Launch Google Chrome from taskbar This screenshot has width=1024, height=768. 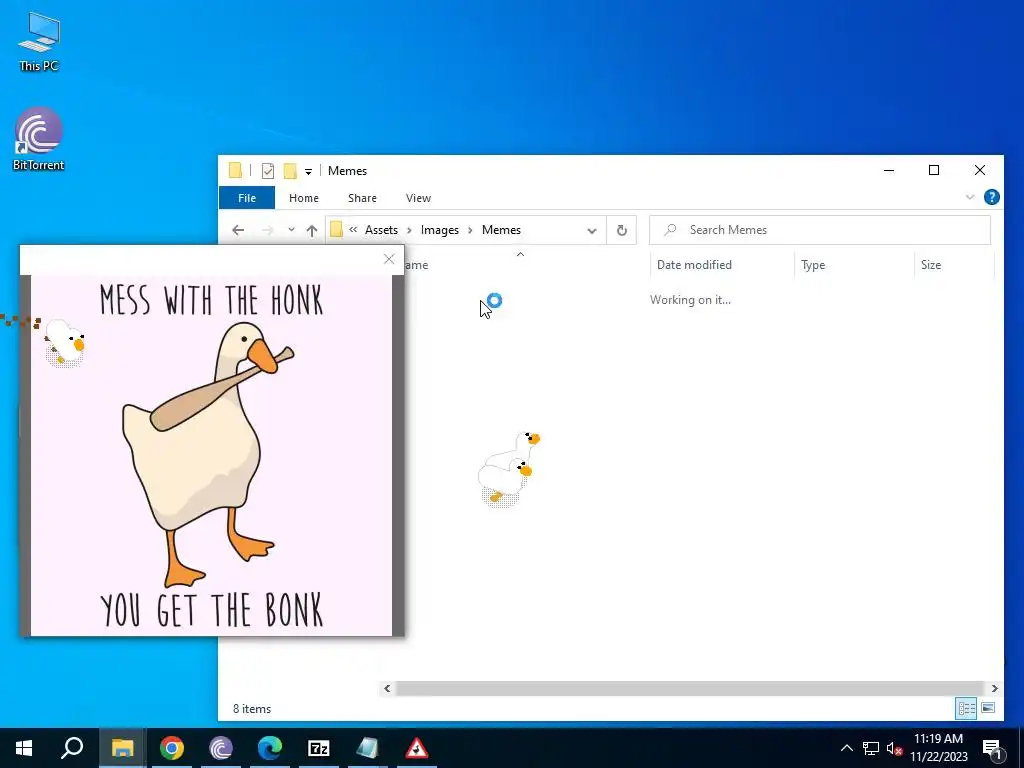[x=172, y=748]
